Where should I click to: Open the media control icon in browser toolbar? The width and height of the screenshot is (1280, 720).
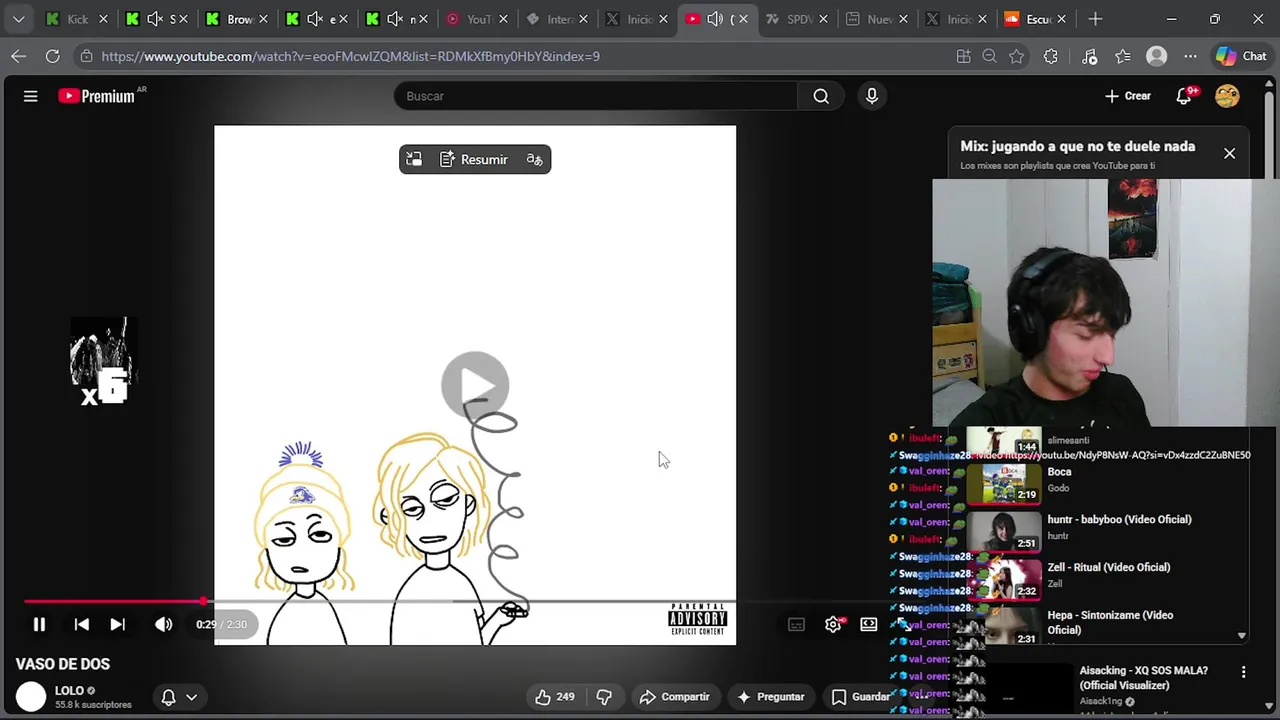point(1090,56)
